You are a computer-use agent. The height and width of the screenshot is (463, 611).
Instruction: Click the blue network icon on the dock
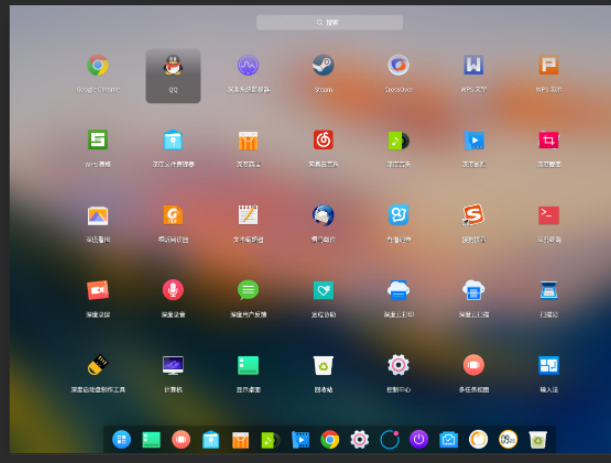point(449,440)
